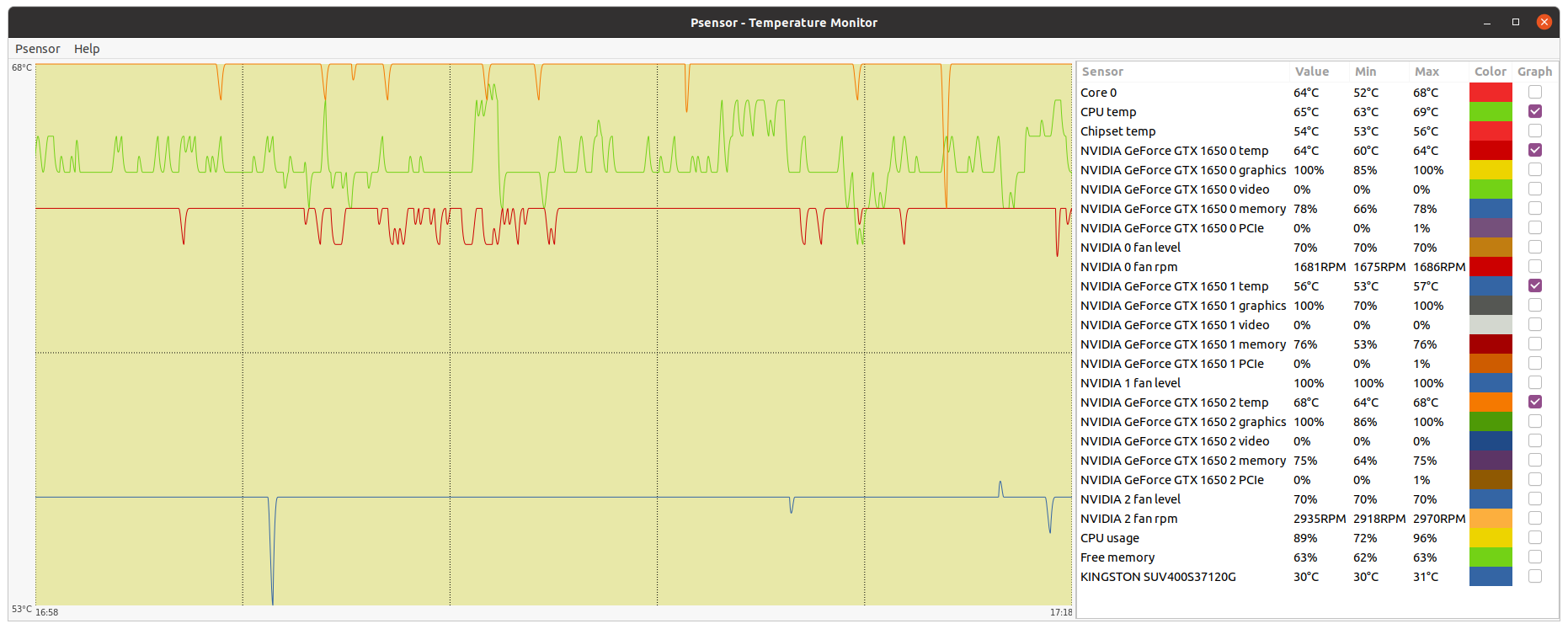Viewport: 1568px width, 629px height.
Task: Maximize the Psensor window
Action: [x=1515, y=23]
